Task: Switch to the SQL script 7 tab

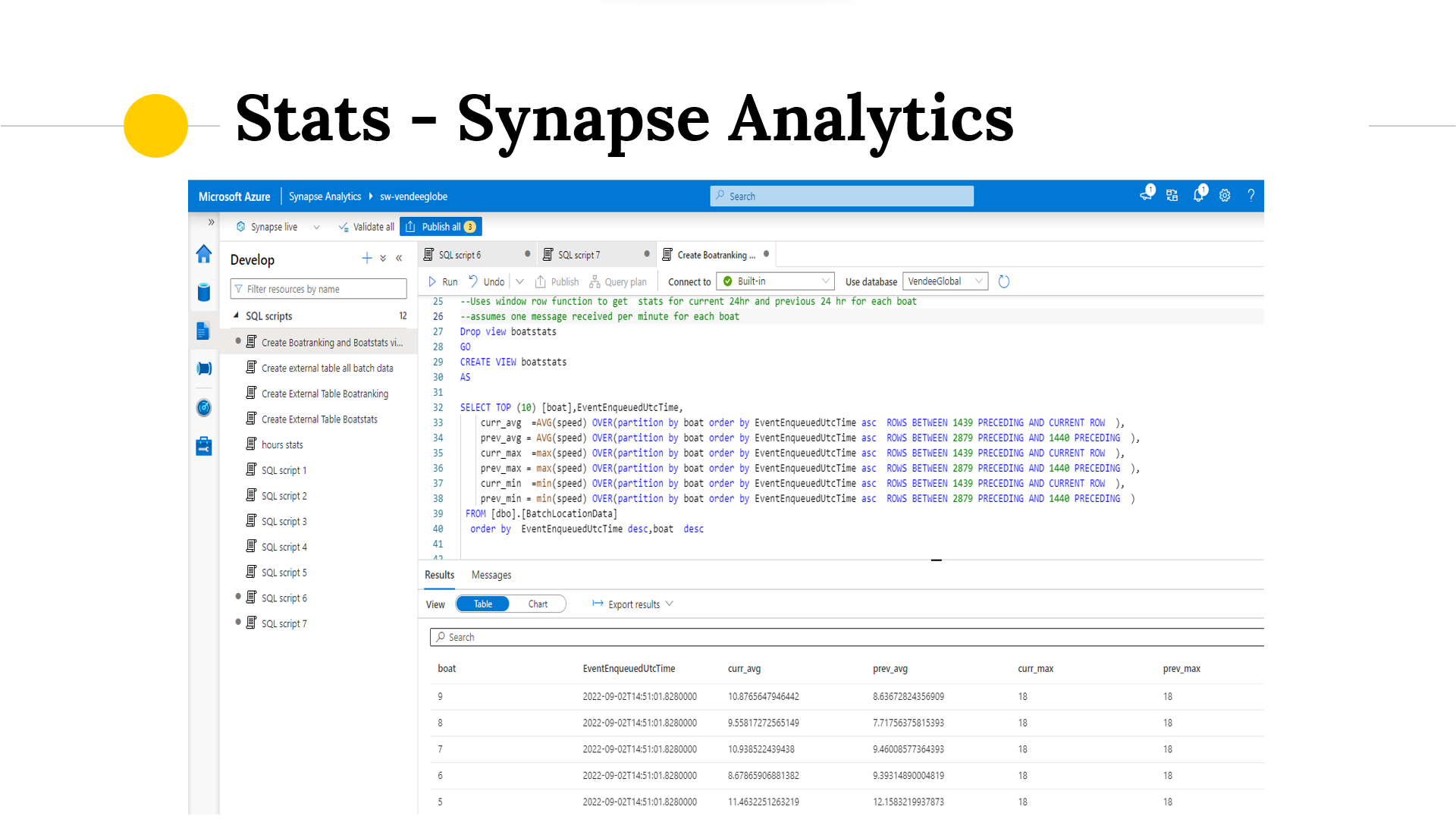Action: [596, 255]
